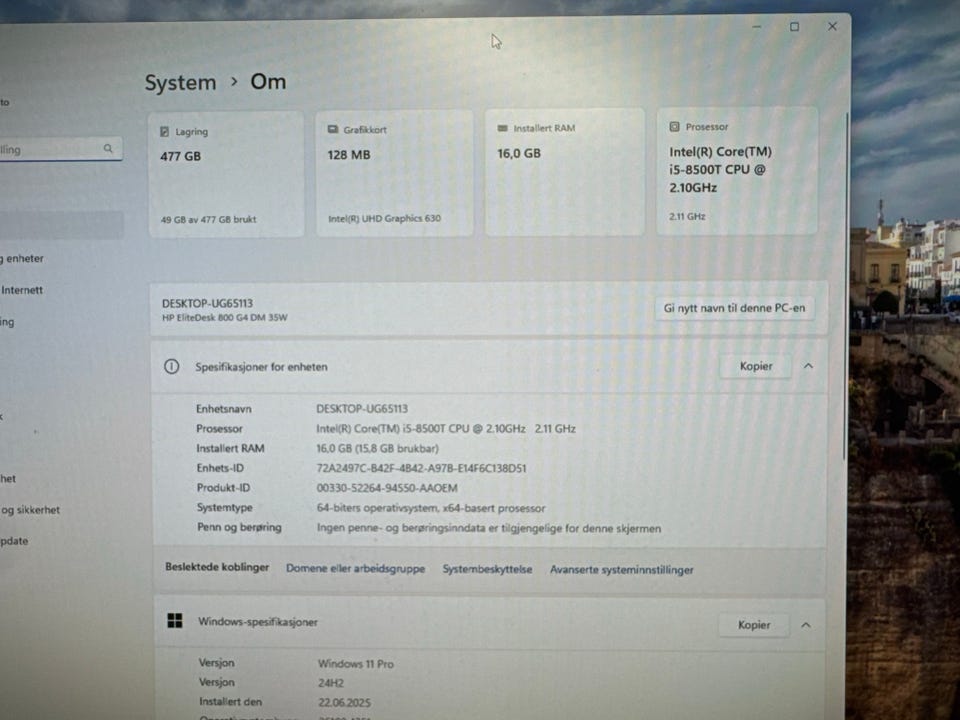Screen dimensions: 960x720
Task: Open the Prosessor i5-8500T card
Action: tap(737, 171)
